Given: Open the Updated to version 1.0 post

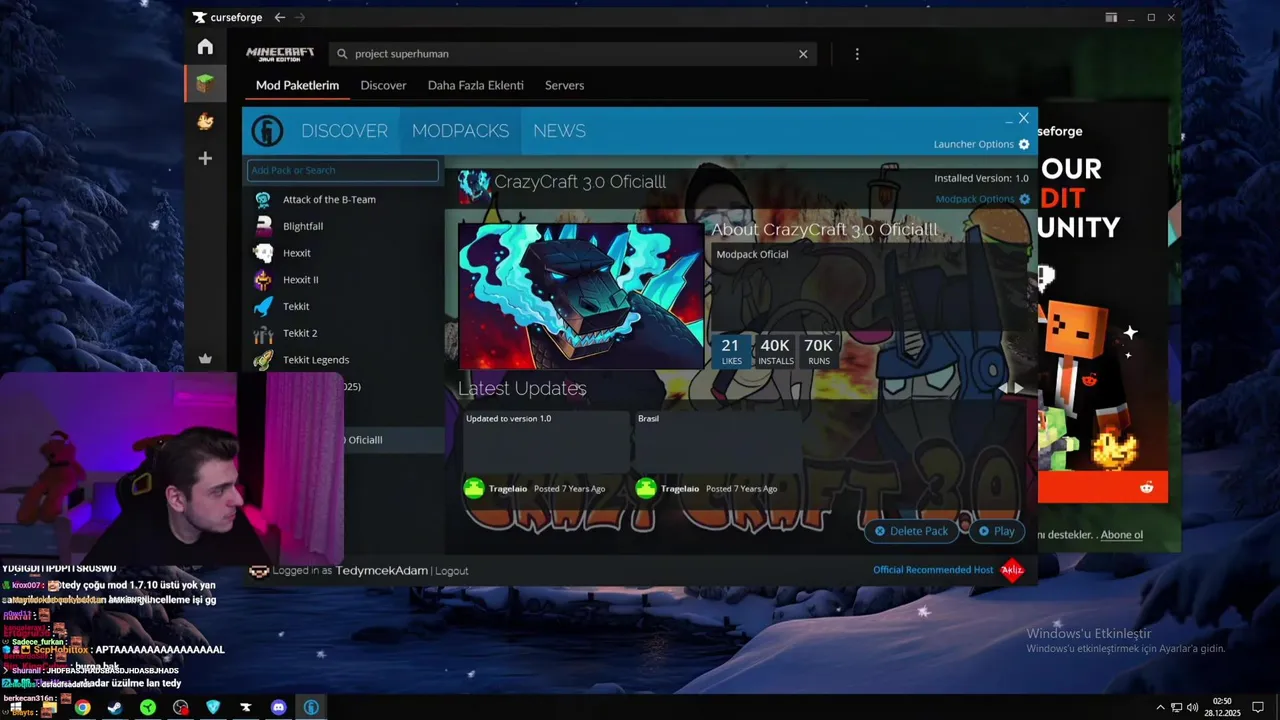Looking at the screenshot, I should [546, 440].
